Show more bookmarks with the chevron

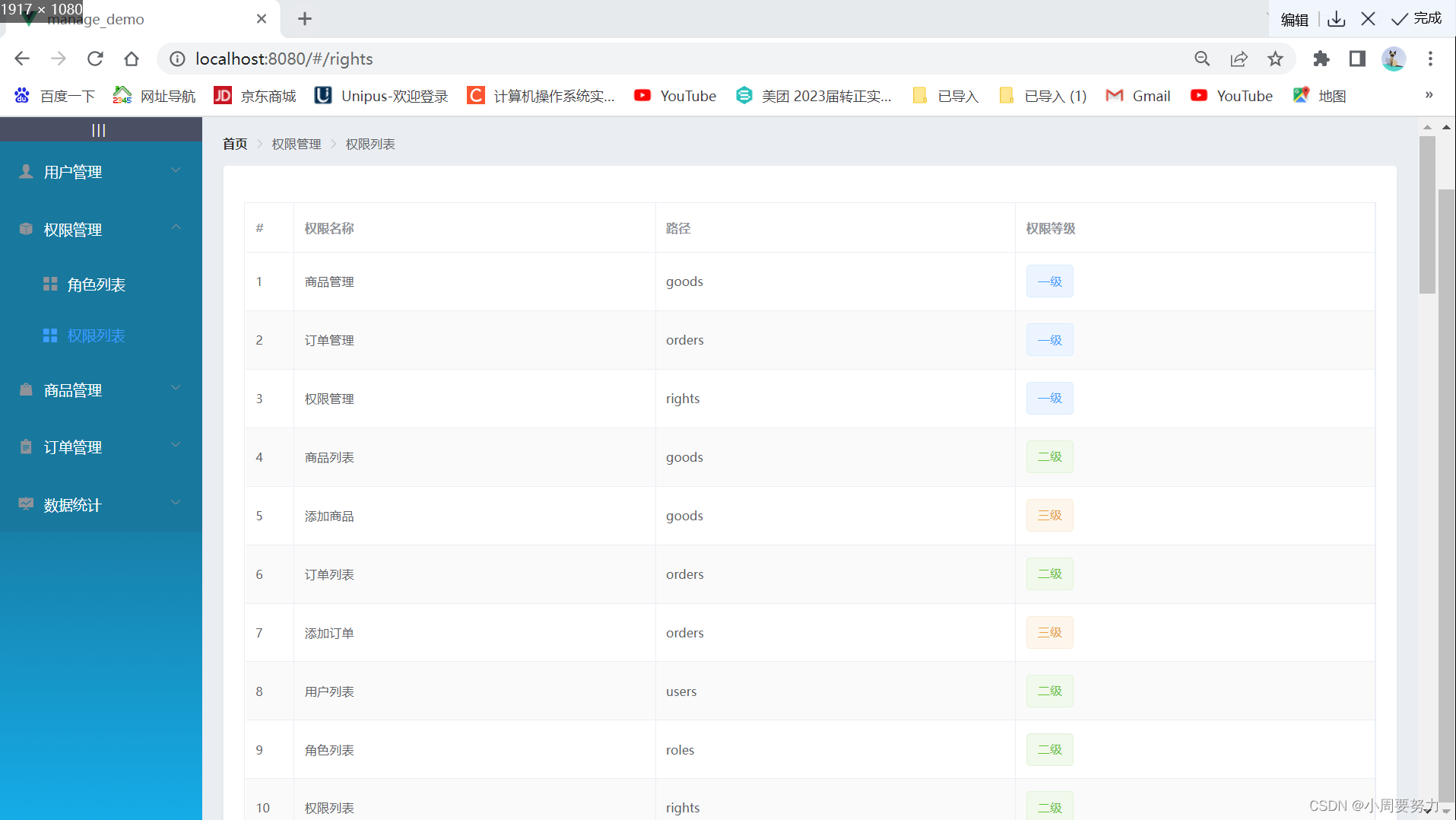pos(1429,95)
